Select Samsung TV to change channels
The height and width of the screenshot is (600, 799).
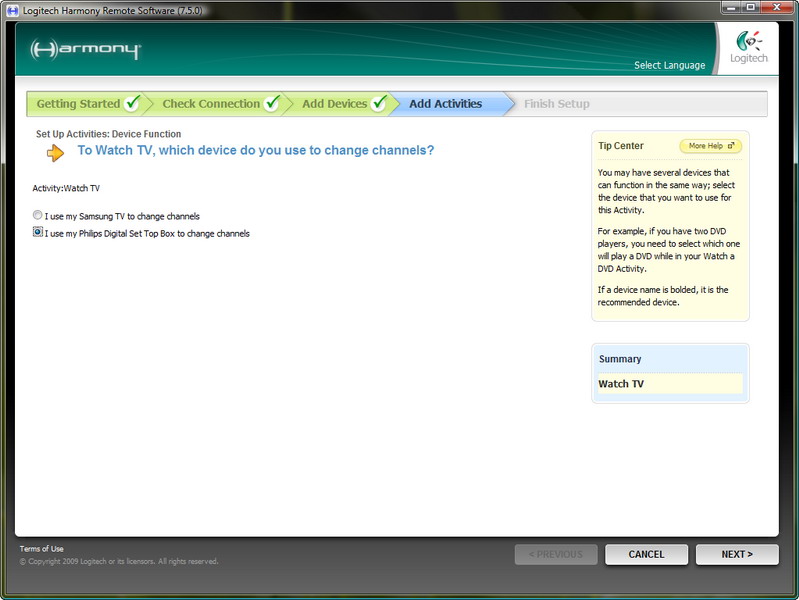(38, 216)
